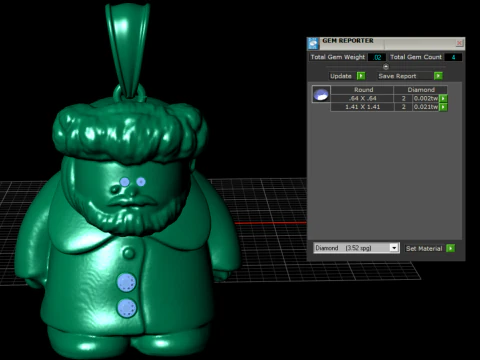This screenshot has width=480, height=360.
Task: Click the quantity 2 in the 1.41 row
Action: click(x=403, y=107)
